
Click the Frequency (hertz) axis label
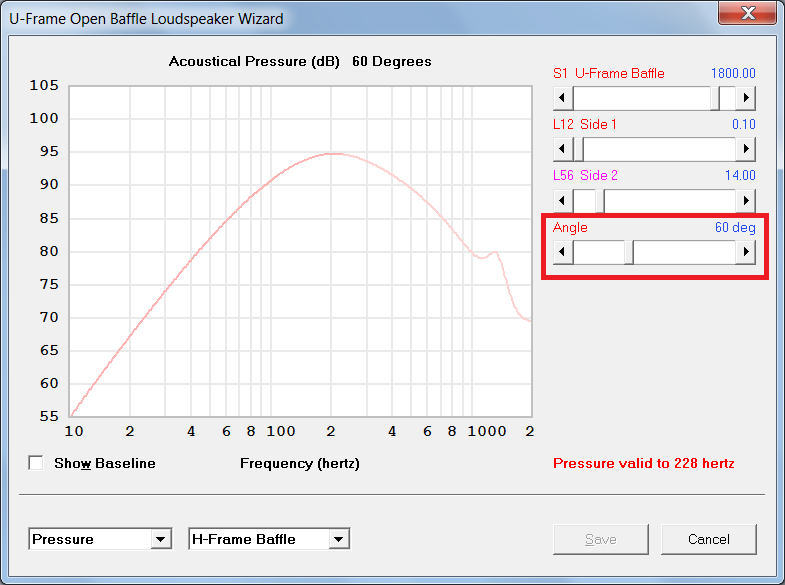click(x=300, y=463)
